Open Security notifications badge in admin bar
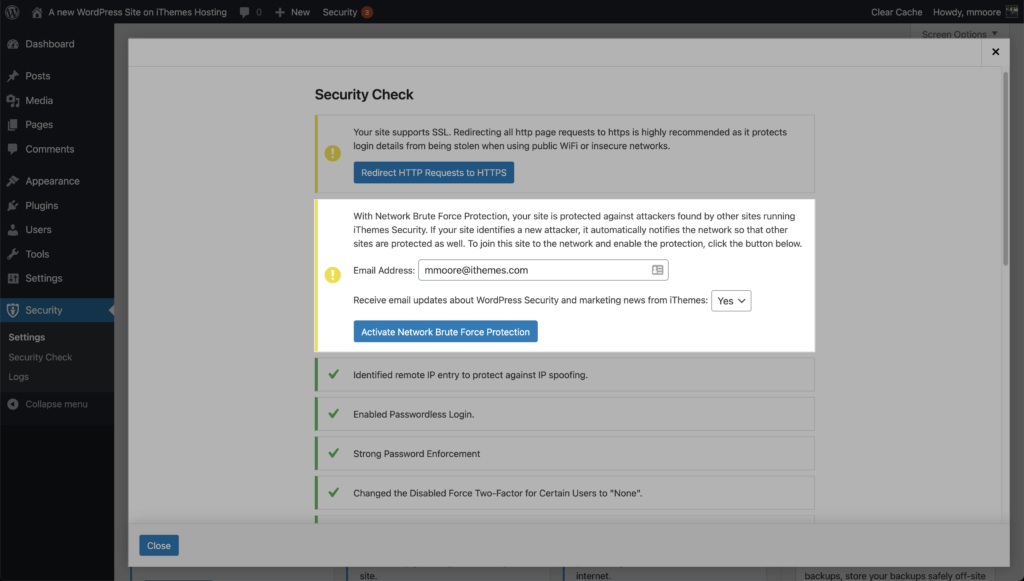Image resolution: width=1024 pixels, height=581 pixels. coord(367,12)
